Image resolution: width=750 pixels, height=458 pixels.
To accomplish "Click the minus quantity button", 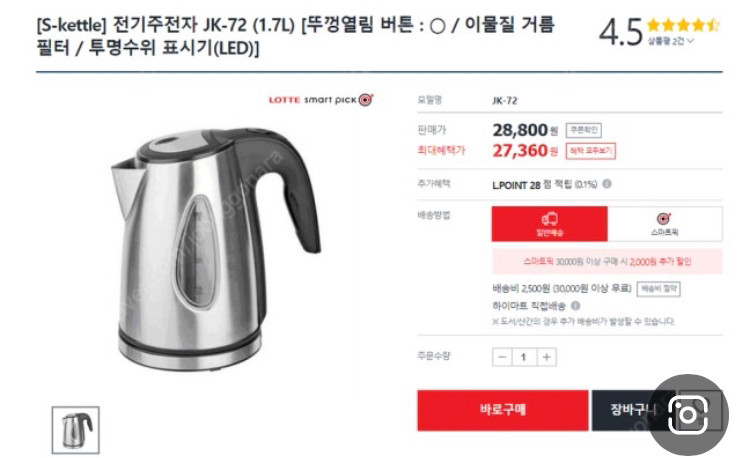I will pyautogui.click(x=502, y=357).
